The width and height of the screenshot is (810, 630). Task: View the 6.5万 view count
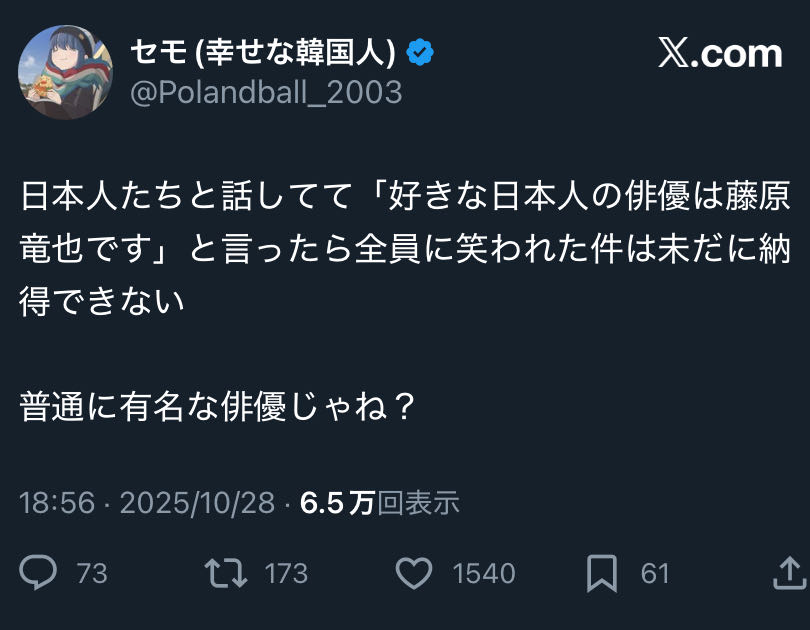(x=337, y=503)
